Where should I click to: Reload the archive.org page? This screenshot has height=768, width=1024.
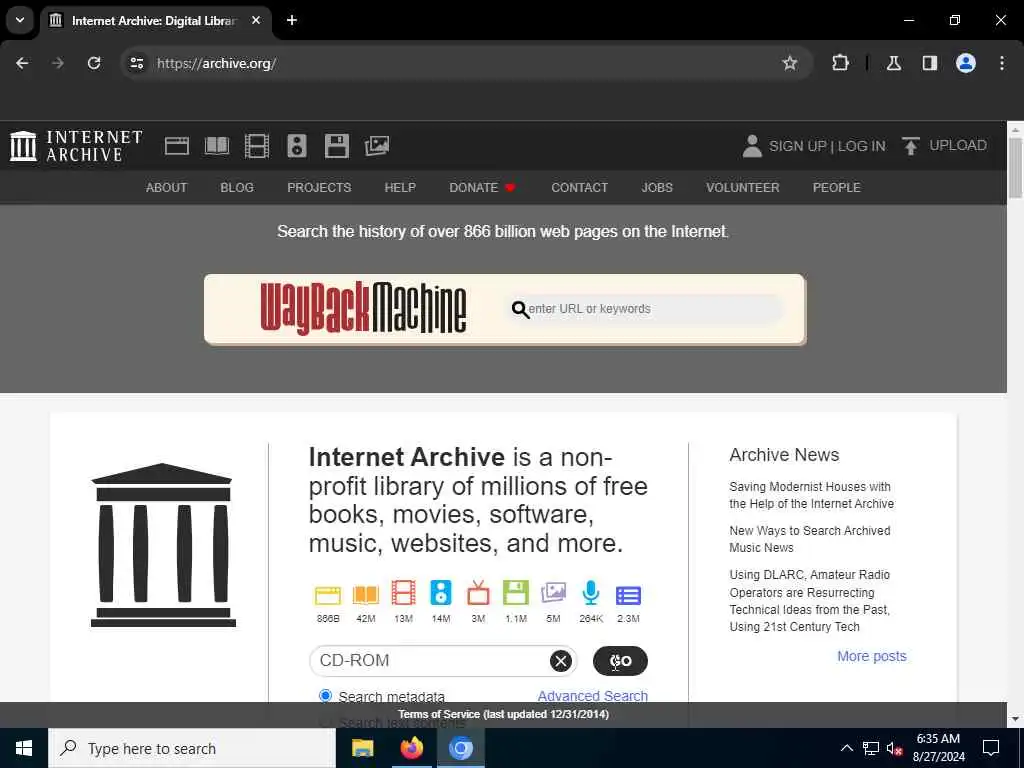(x=94, y=63)
